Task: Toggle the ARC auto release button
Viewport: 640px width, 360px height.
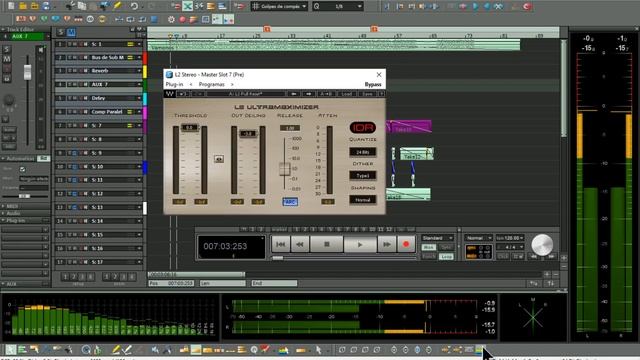Action: (x=290, y=202)
